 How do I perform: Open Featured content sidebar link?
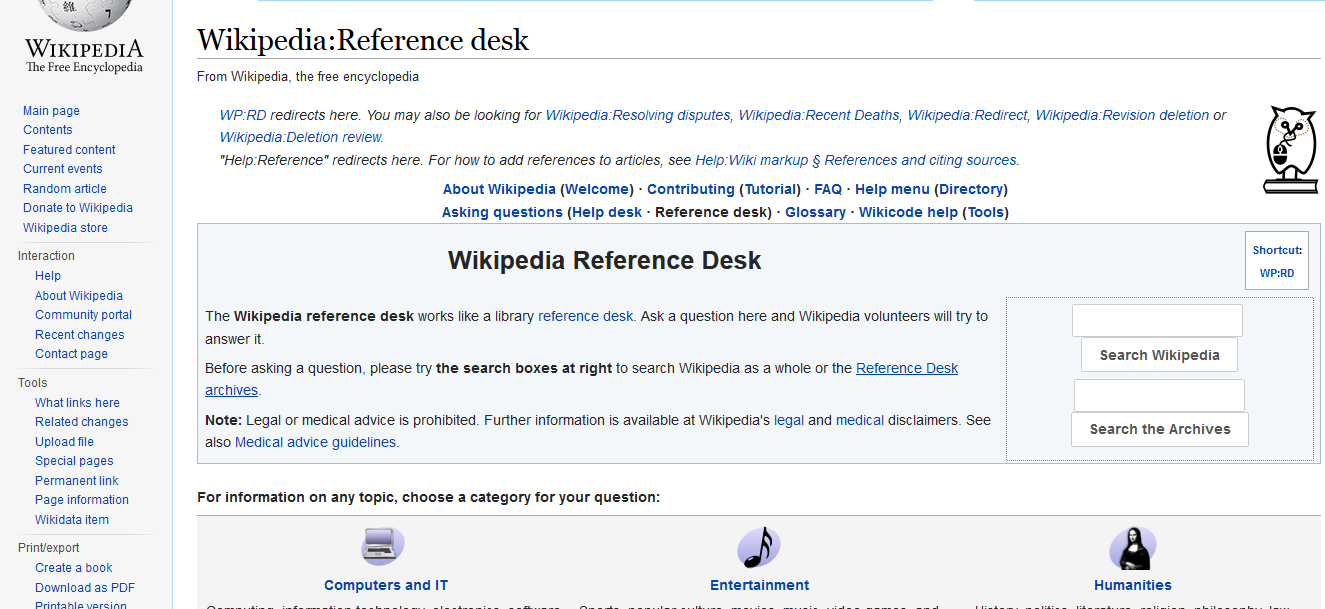tap(69, 150)
